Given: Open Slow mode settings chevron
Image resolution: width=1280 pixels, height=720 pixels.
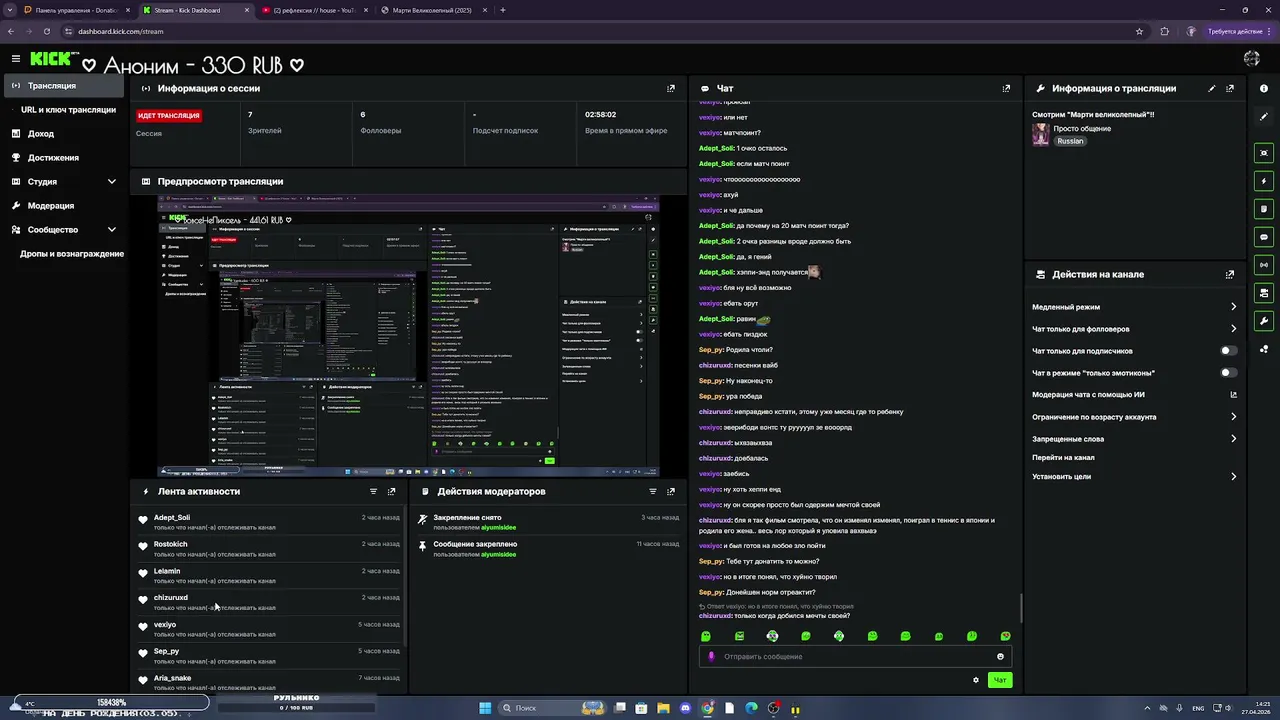Looking at the screenshot, I should tap(1233, 307).
